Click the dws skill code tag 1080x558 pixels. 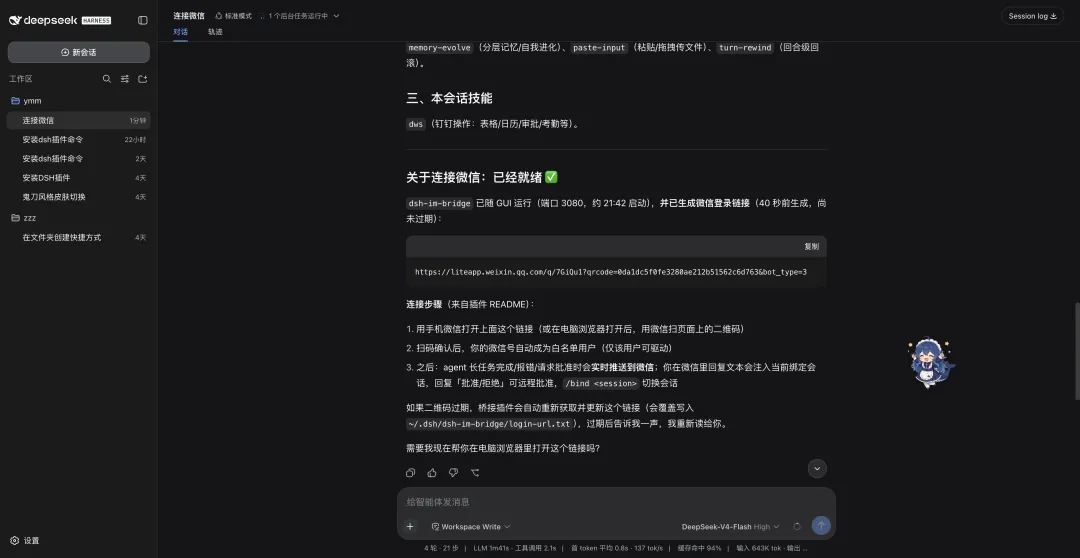click(x=416, y=125)
